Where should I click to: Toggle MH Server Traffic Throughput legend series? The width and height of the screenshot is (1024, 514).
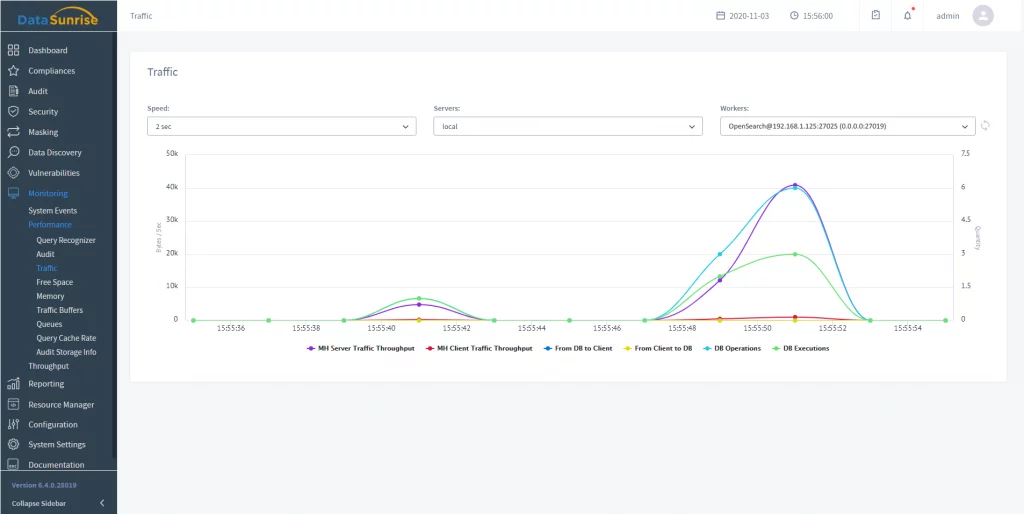click(x=360, y=348)
